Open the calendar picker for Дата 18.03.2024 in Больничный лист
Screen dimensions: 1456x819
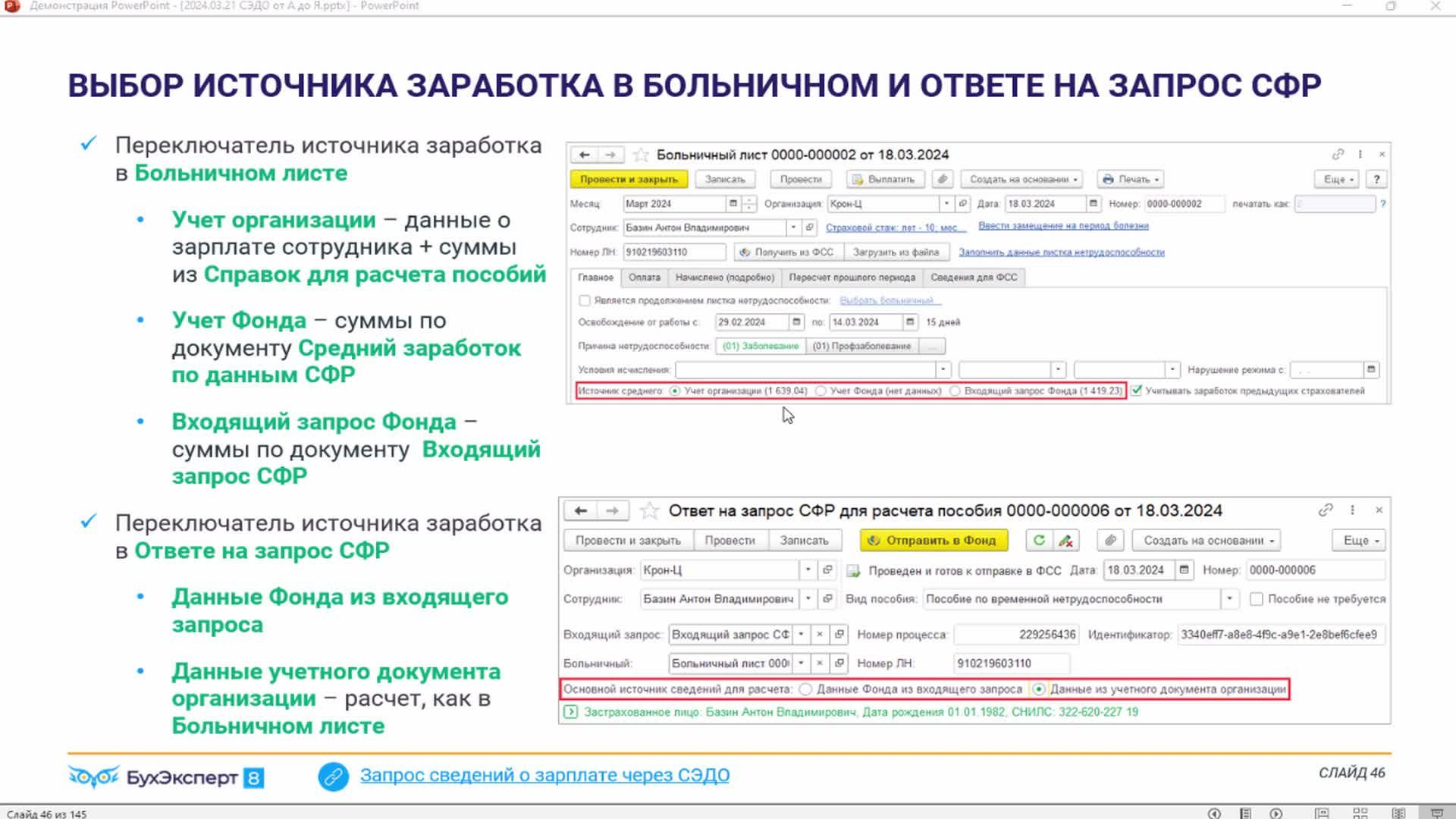point(1093,203)
